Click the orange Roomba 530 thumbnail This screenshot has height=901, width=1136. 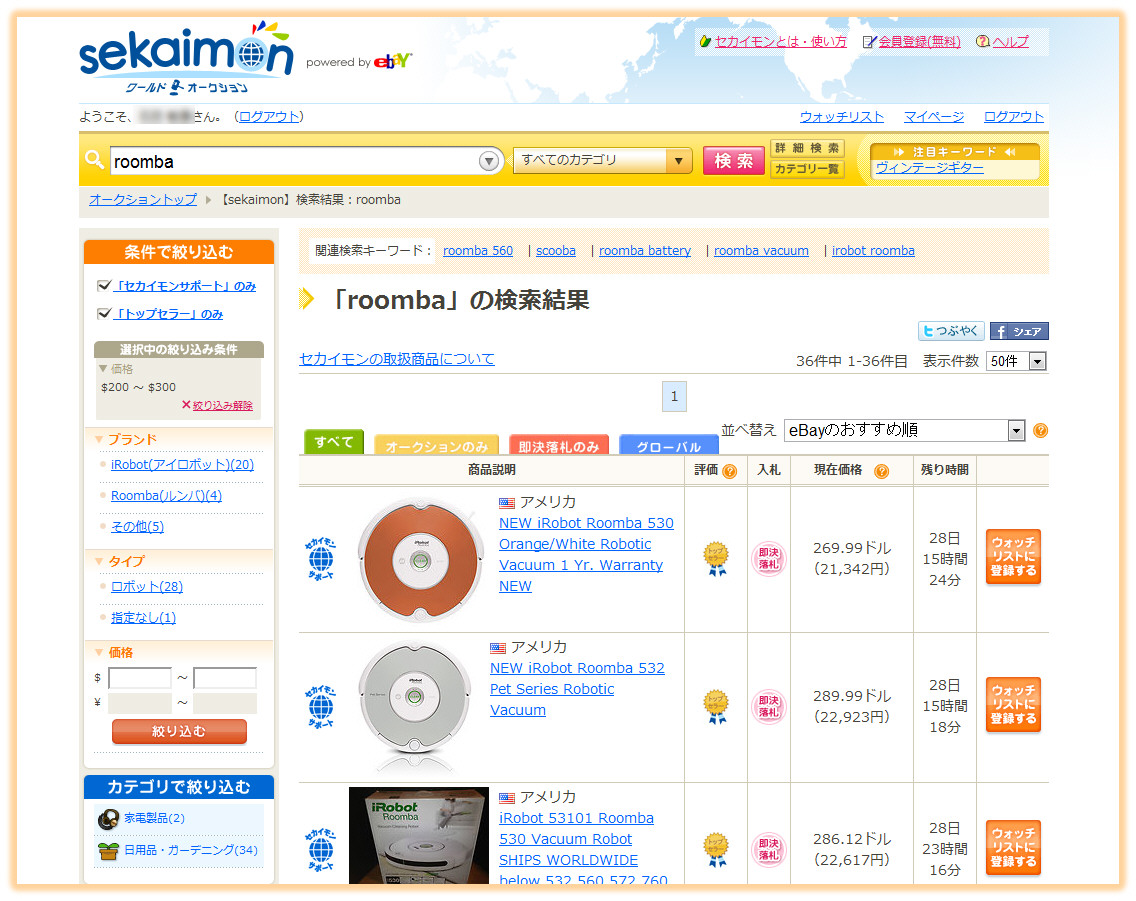point(421,560)
